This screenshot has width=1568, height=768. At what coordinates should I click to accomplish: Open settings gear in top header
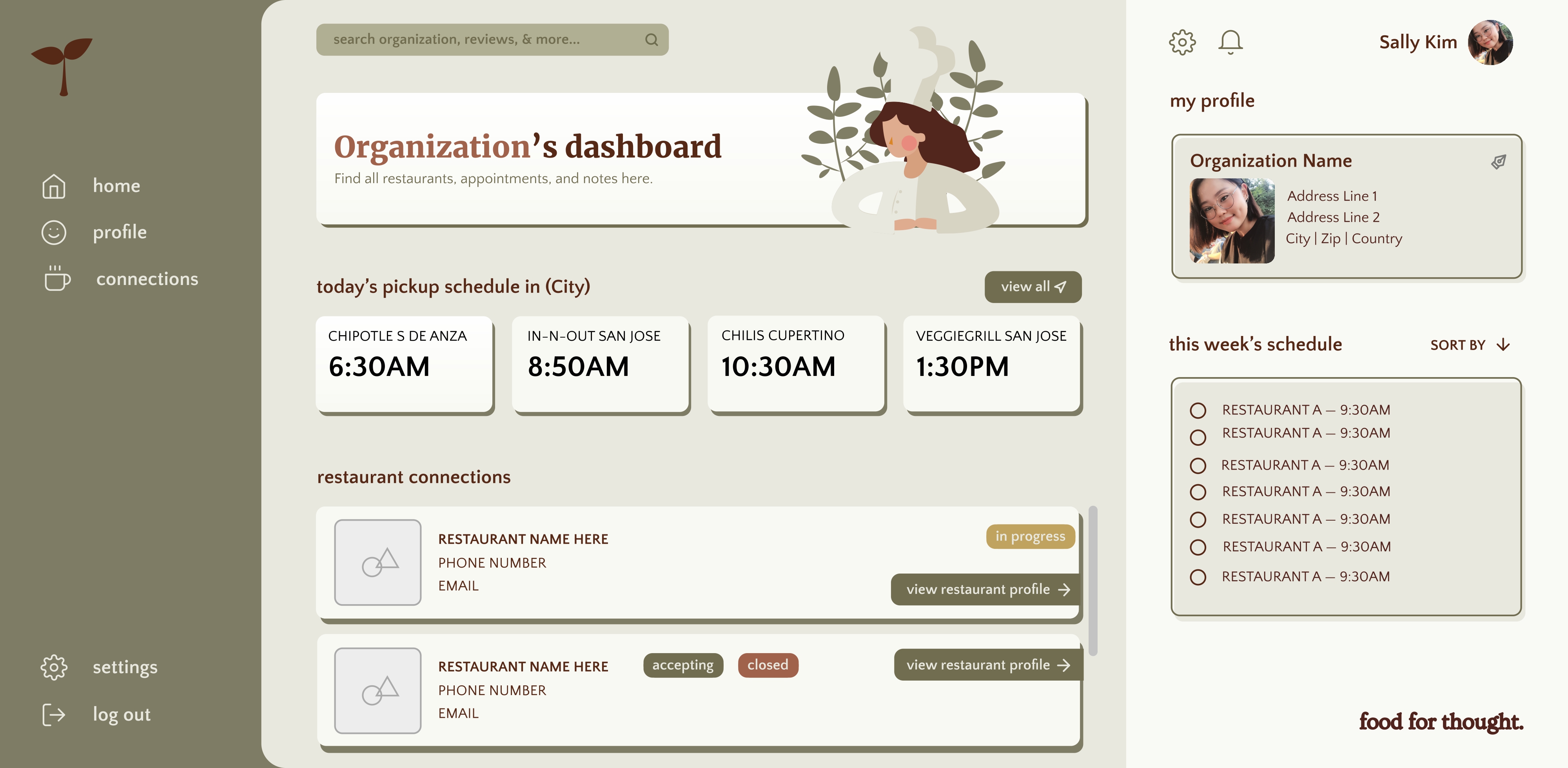(1182, 43)
